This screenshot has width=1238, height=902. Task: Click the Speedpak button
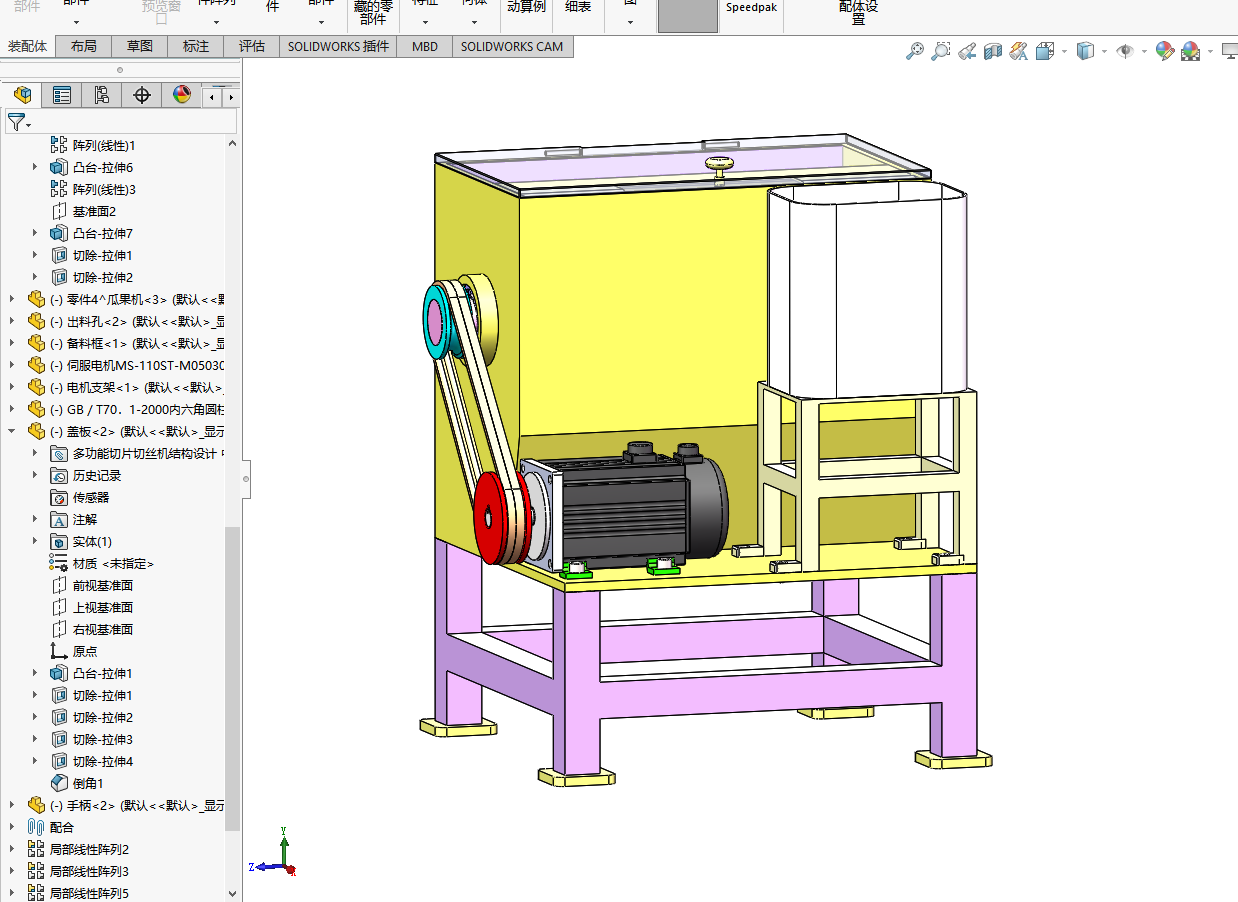coord(751,7)
